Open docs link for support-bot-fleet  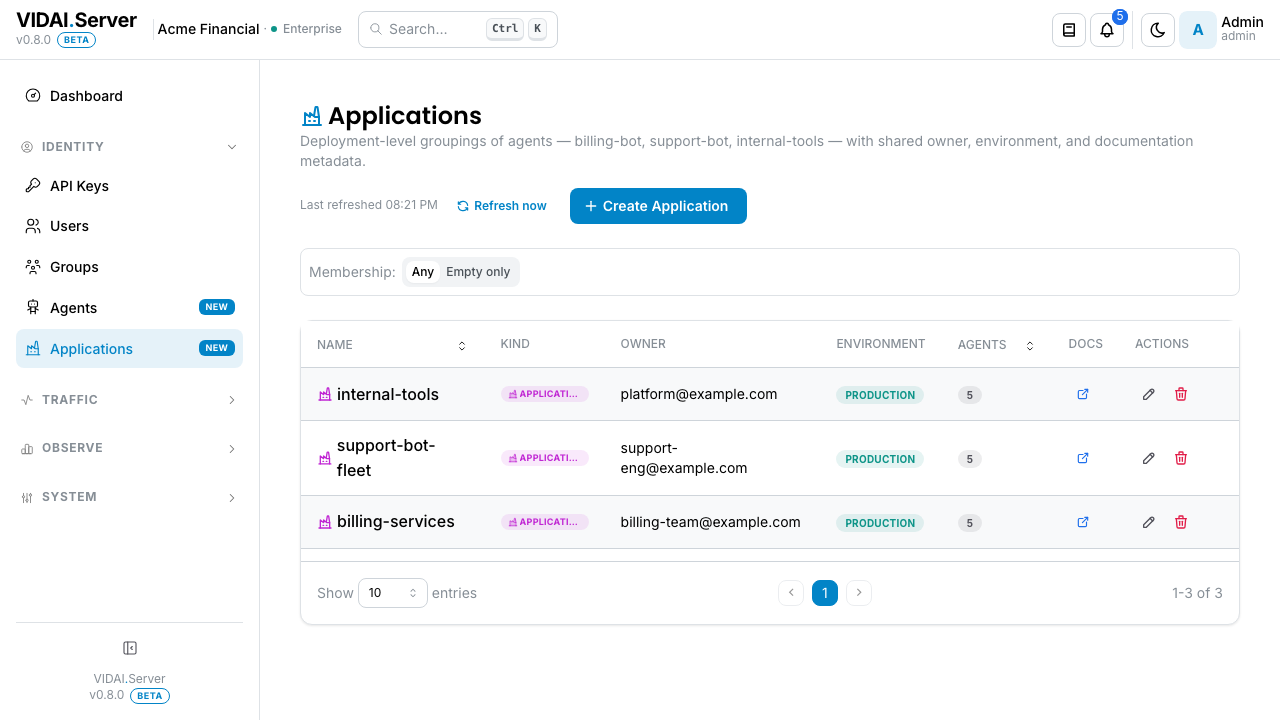(1083, 458)
